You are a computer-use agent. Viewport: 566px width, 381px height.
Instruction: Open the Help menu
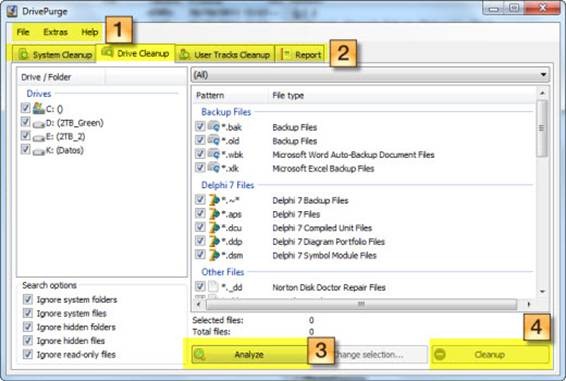(x=90, y=32)
